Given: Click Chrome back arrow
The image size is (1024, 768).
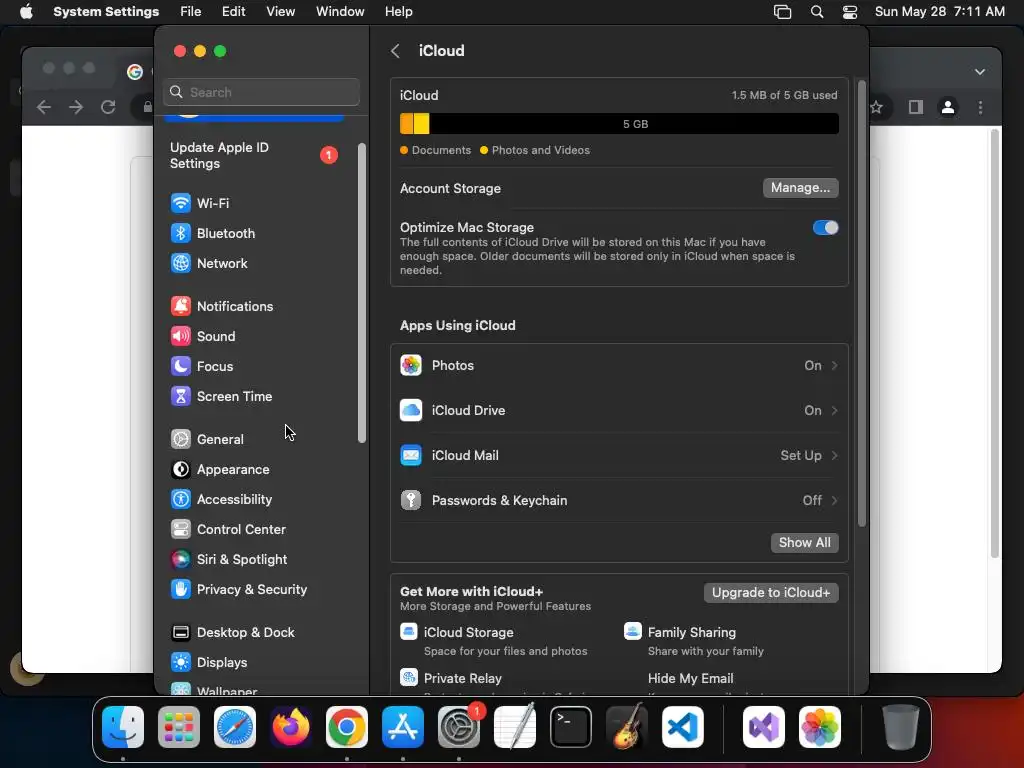Looking at the screenshot, I should [44, 107].
